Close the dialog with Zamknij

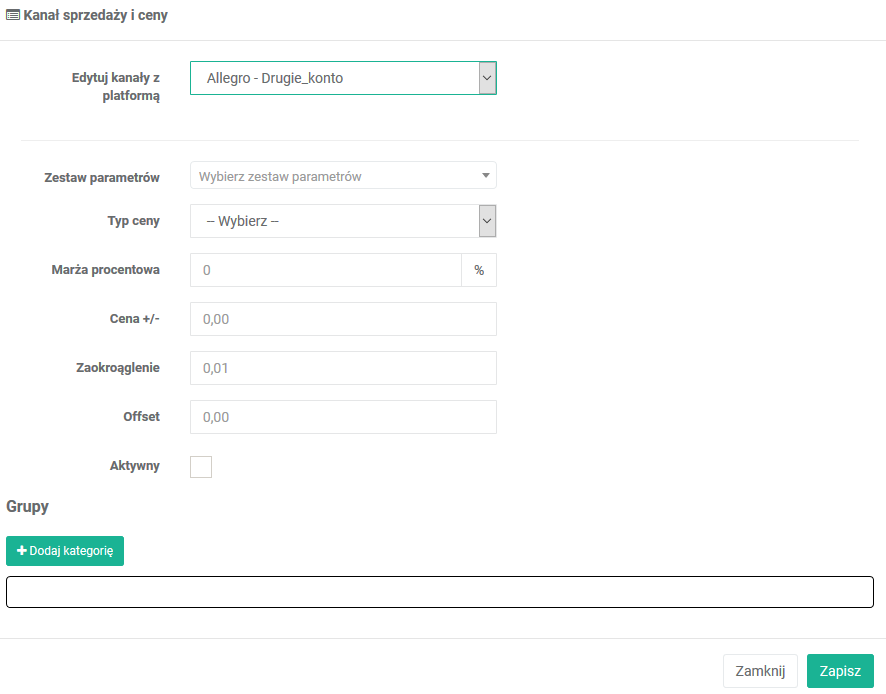click(760, 671)
